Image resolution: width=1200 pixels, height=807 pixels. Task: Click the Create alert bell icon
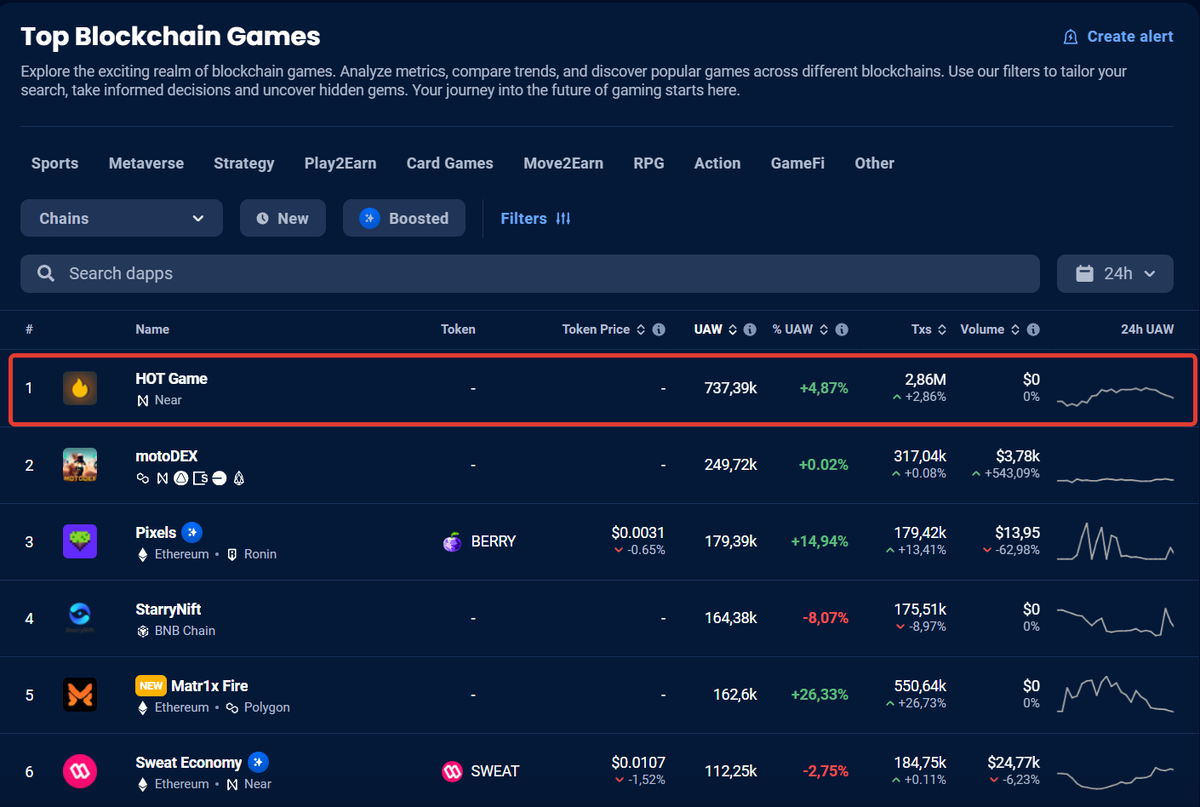[1070, 37]
